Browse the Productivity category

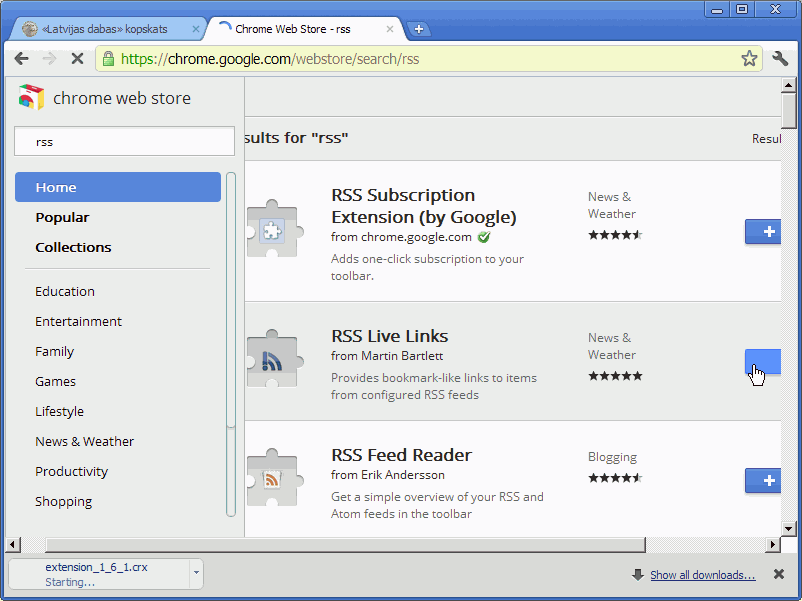[72, 472]
